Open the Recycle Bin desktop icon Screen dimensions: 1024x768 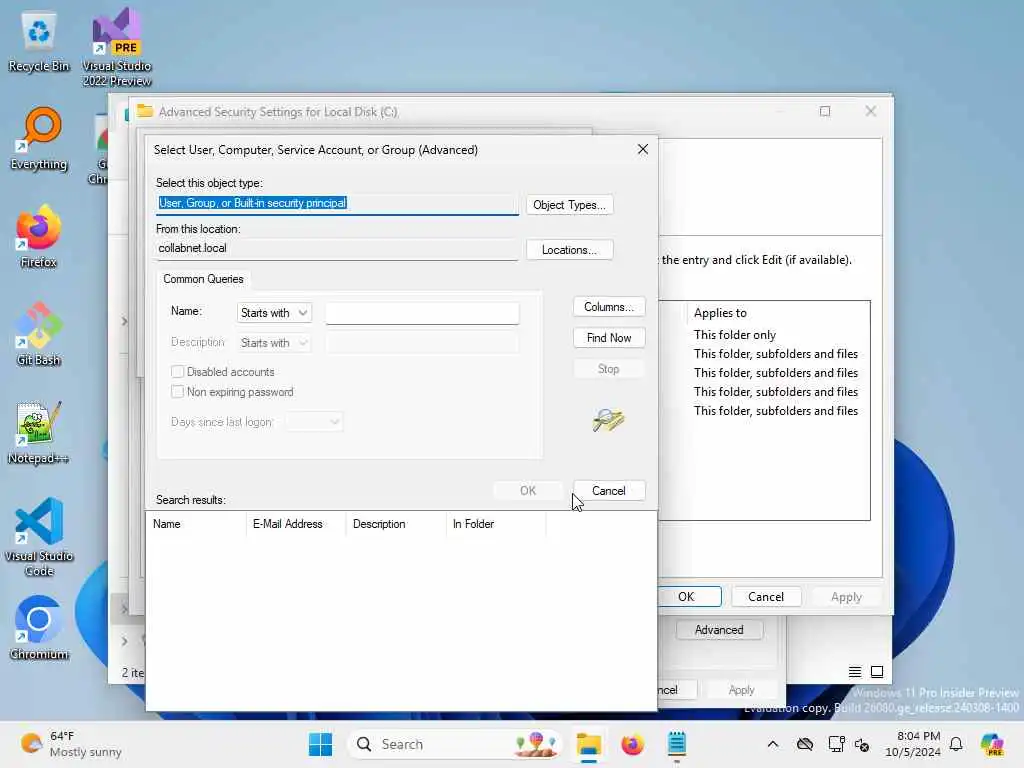click(39, 42)
